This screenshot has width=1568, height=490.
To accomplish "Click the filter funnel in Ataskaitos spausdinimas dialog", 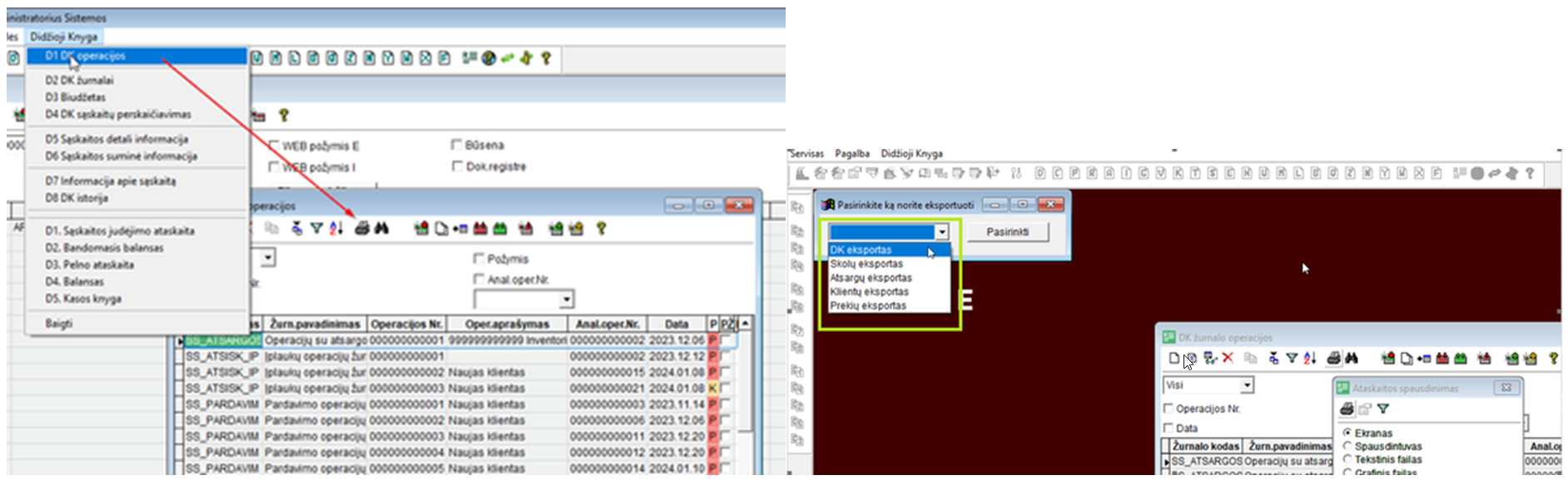I will [x=1383, y=408].
